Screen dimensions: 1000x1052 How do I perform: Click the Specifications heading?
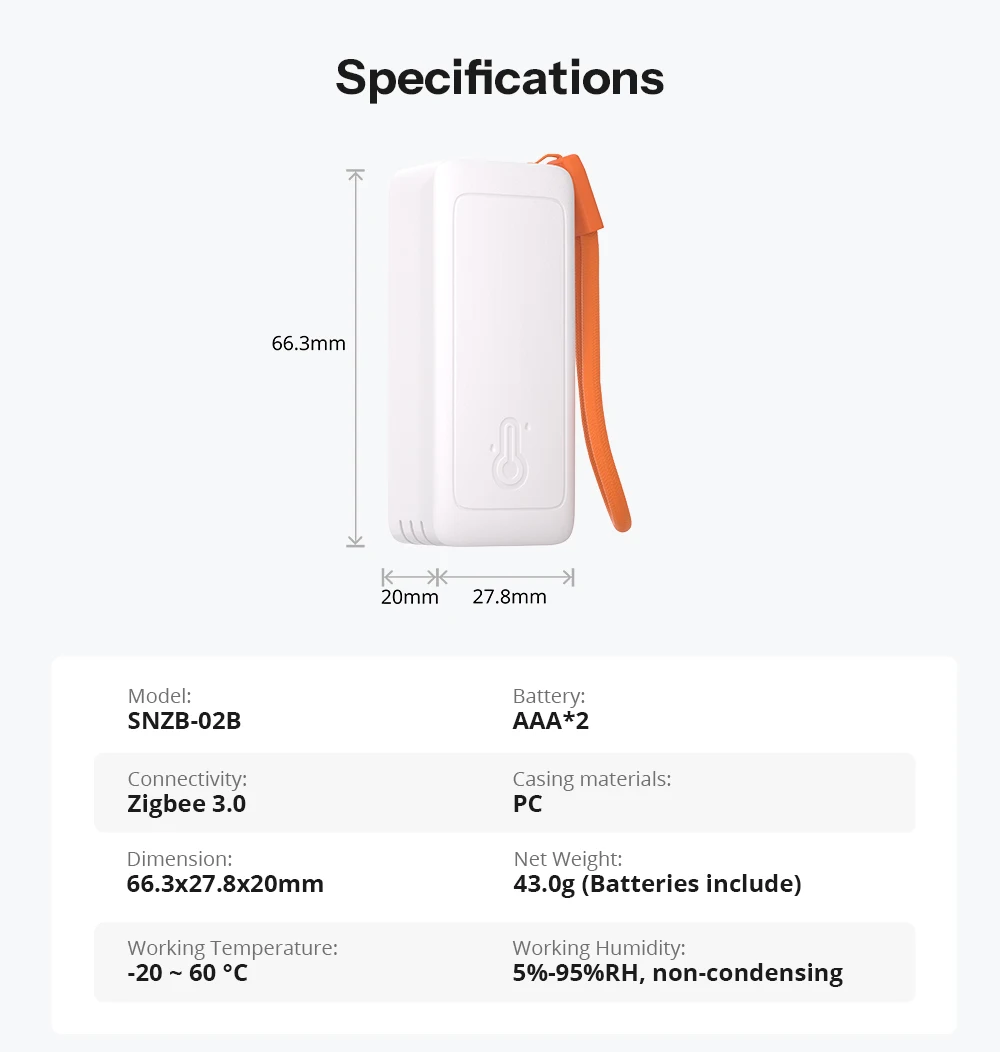[x=499, y=78]
